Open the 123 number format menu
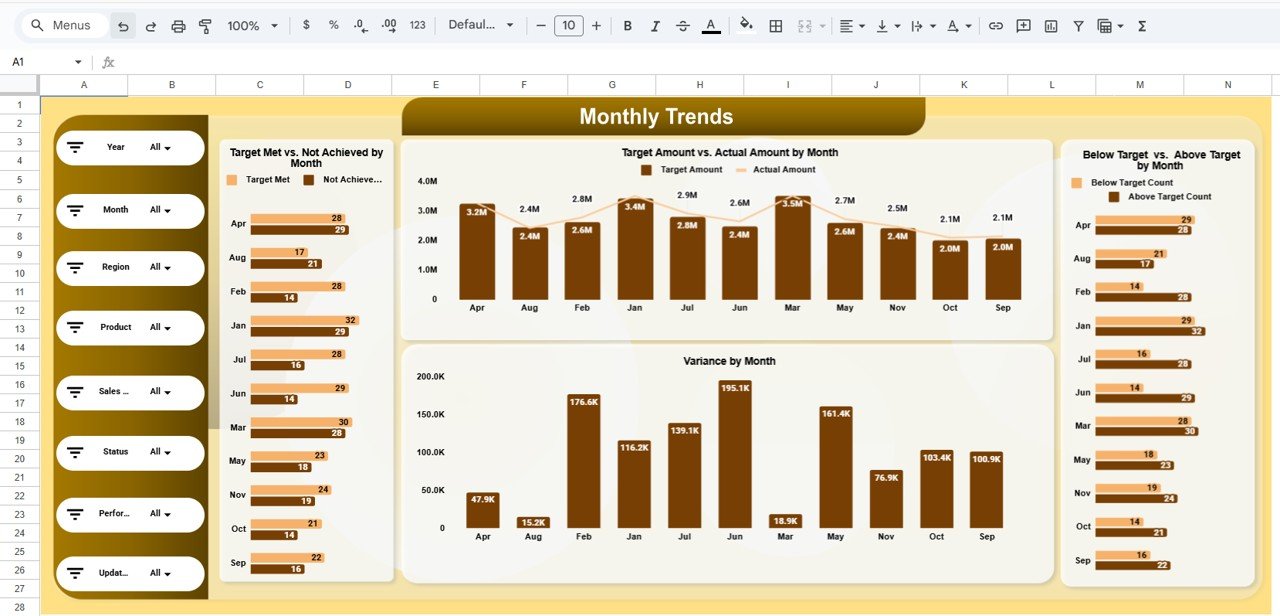The image size is (1280, 616). tap(416, 25)
